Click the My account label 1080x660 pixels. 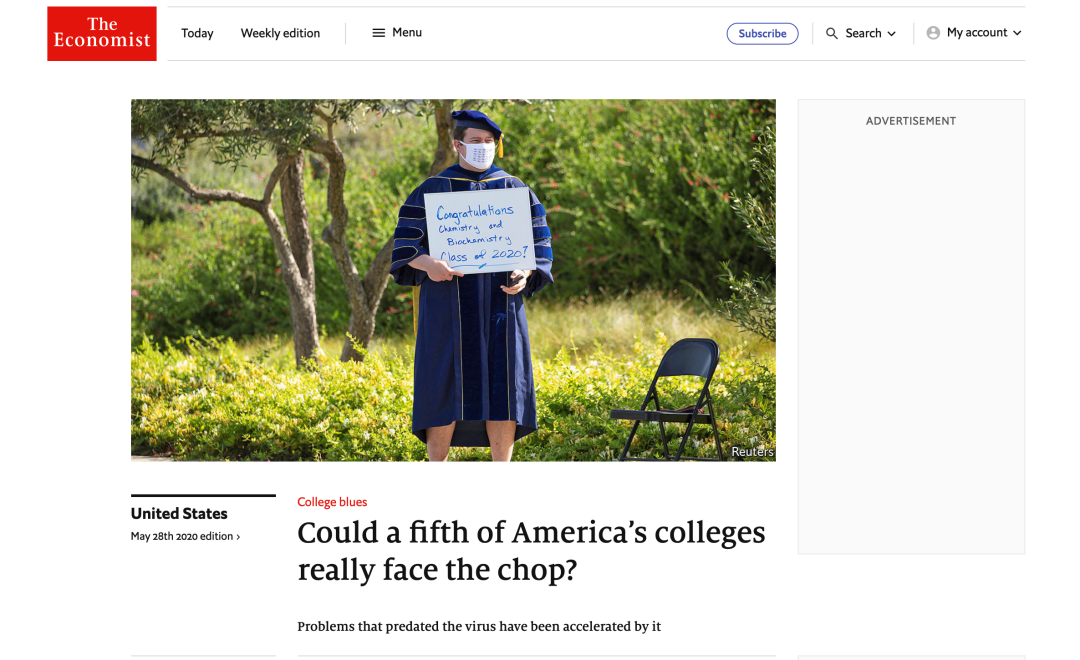[x=976, y=33]
